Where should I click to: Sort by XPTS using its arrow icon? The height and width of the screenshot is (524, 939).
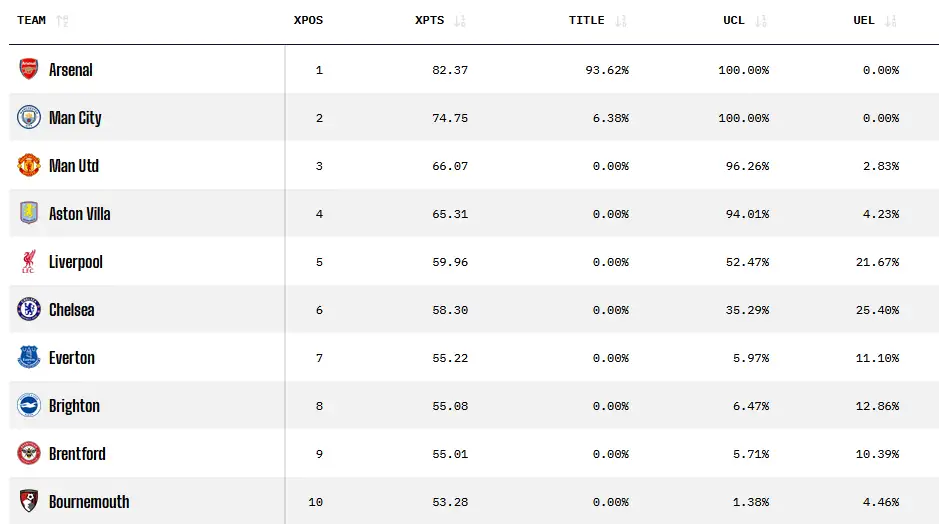[x=460, y=21]
